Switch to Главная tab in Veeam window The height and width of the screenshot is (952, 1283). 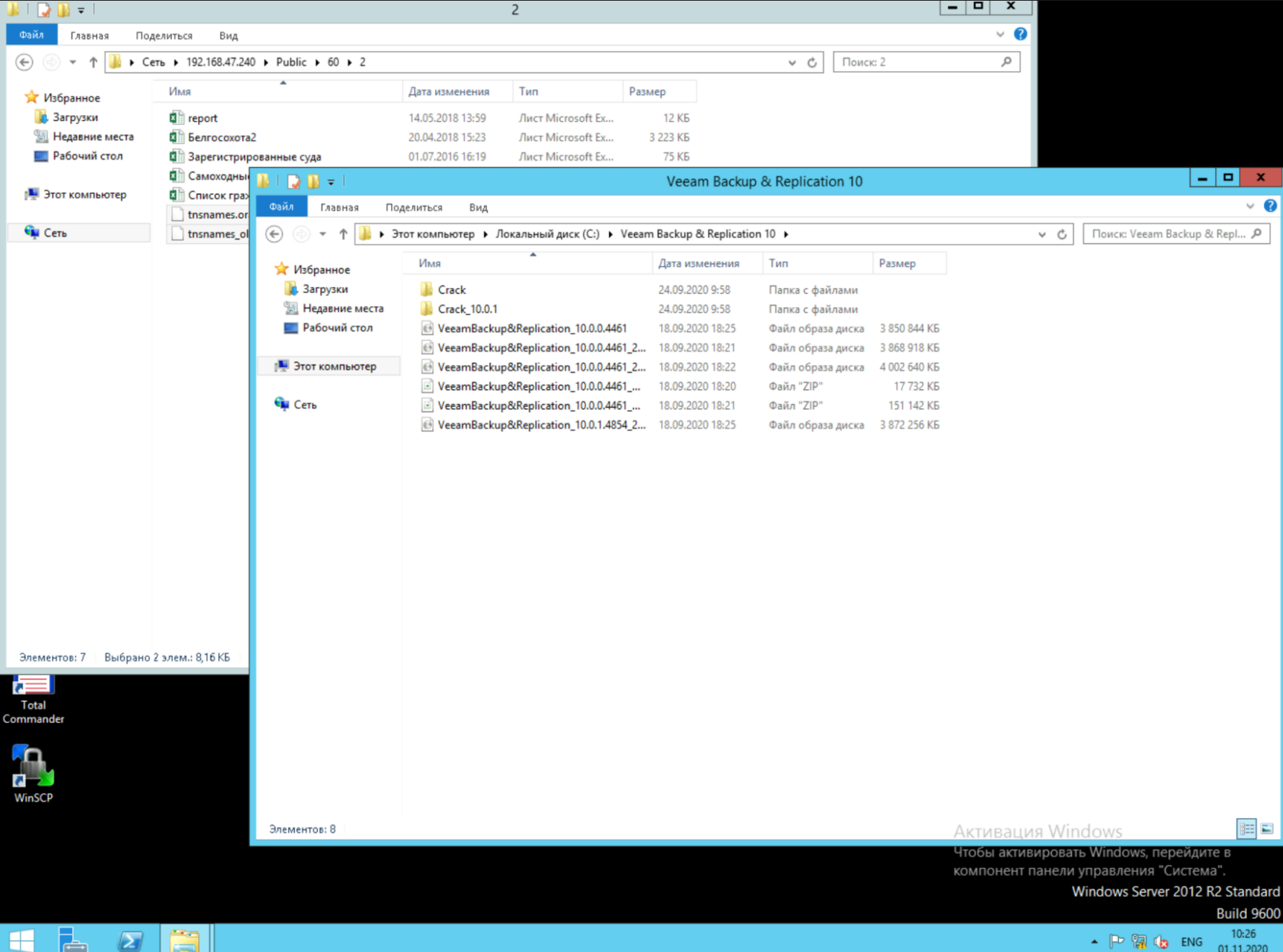339,207
